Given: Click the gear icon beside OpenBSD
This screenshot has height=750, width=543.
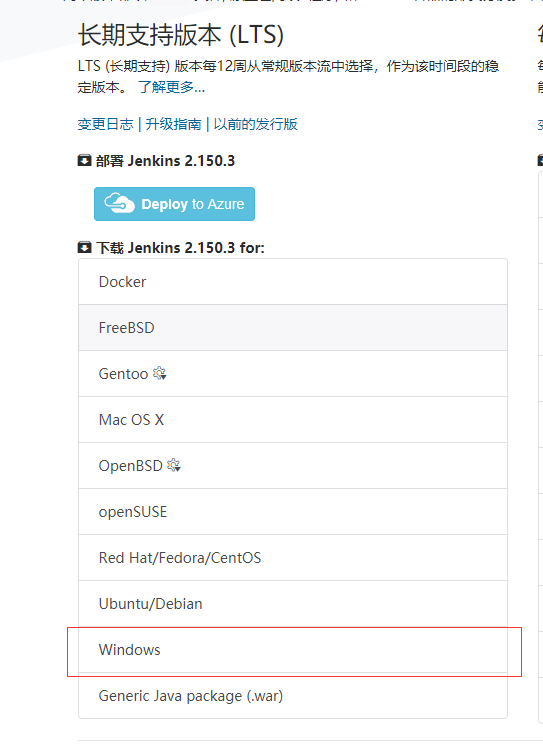Looking at the screenshot, I should tap(174, 465).
